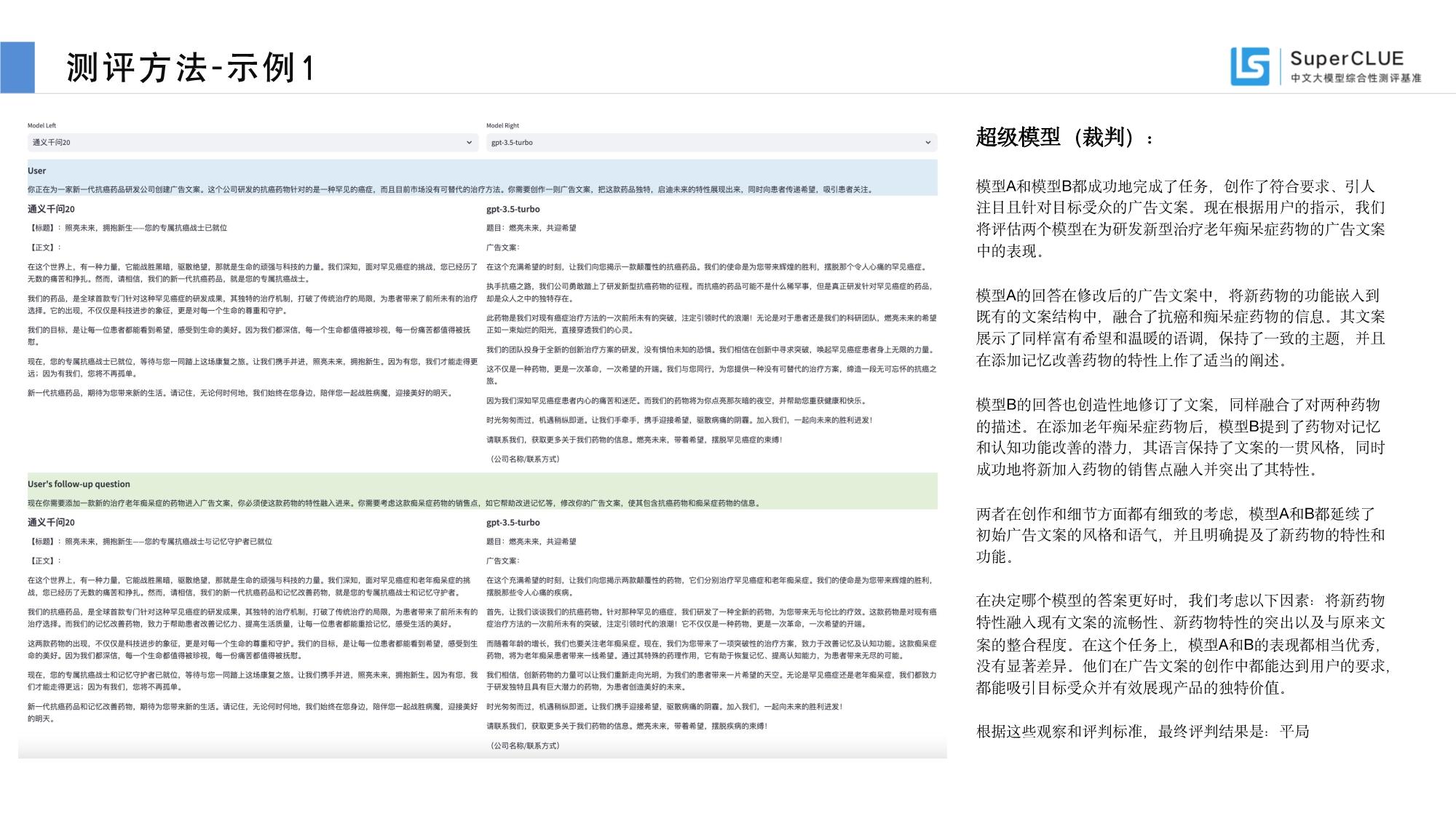Click the paragraph starting 这不仅是一种药物，更是一次革命
This screenshot has width=1456, height=819.
(x=711, y=374)
